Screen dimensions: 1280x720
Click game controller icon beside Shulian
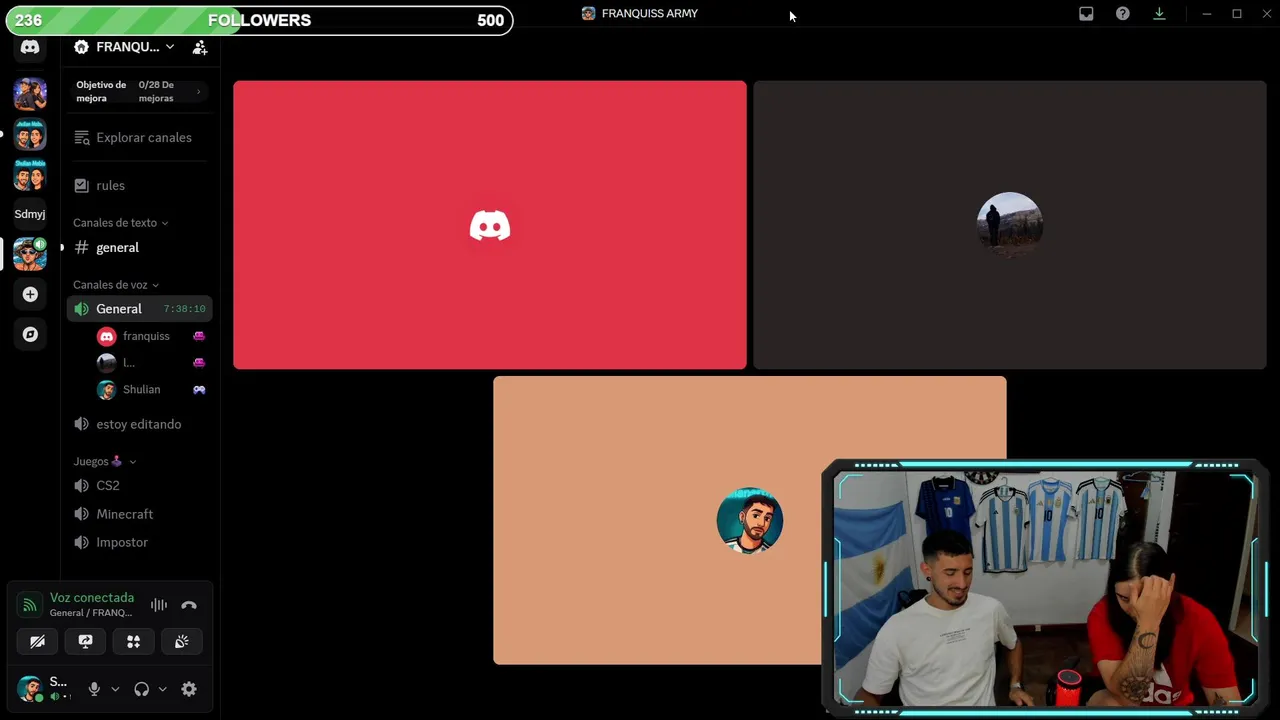click(x=199, y=389)
